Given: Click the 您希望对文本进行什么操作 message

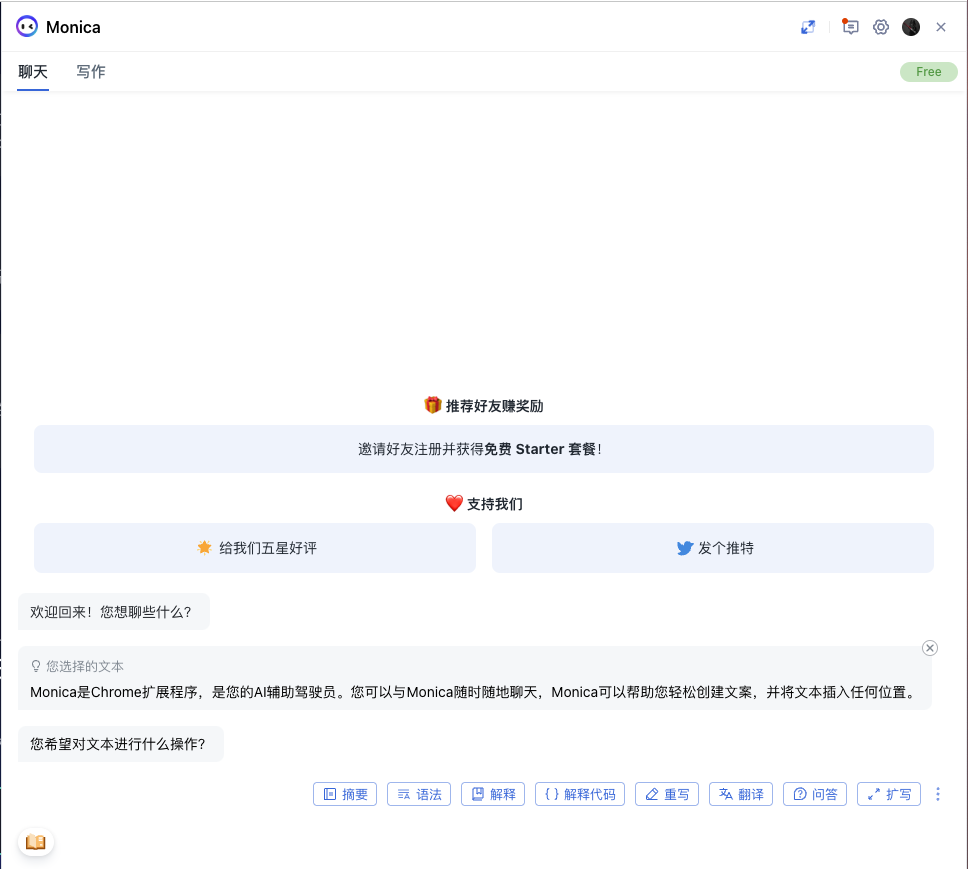Looking at the screenshot, I should click(x=120, y=744).
